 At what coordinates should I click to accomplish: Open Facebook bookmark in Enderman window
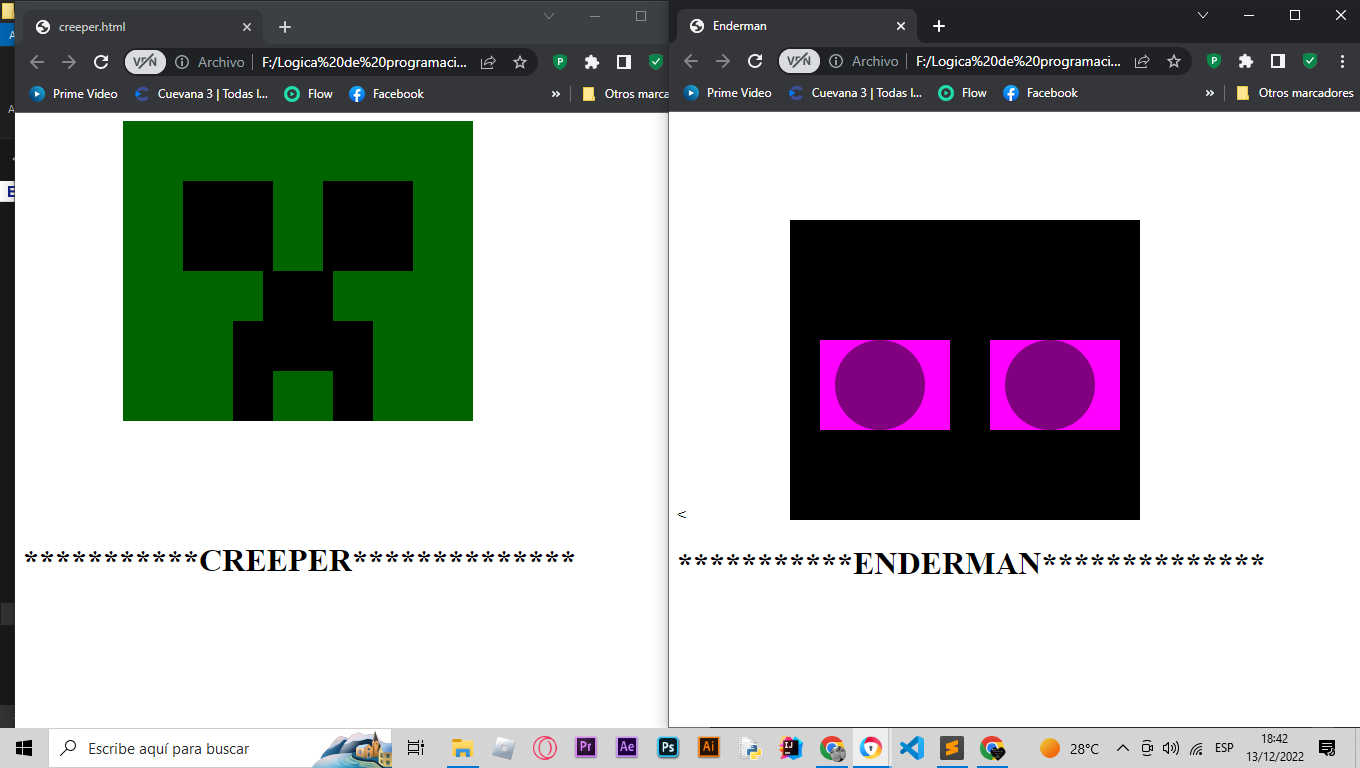click(1040, 93)
